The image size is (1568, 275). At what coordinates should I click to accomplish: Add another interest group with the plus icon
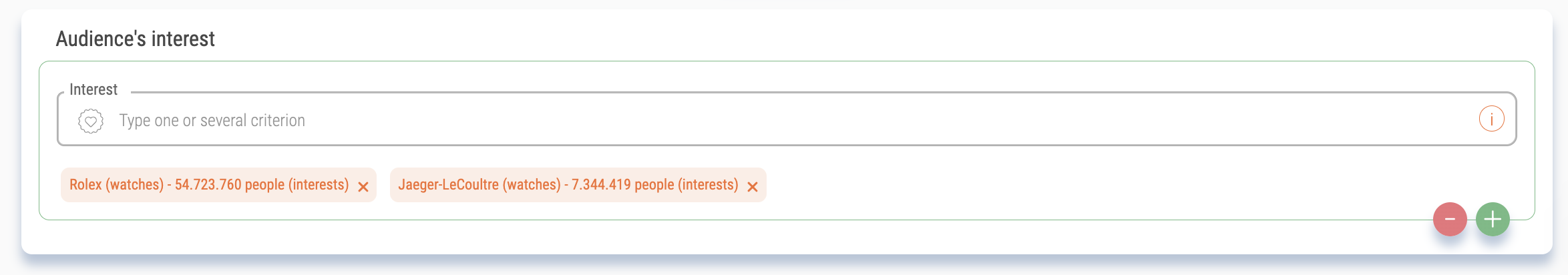1493,219
